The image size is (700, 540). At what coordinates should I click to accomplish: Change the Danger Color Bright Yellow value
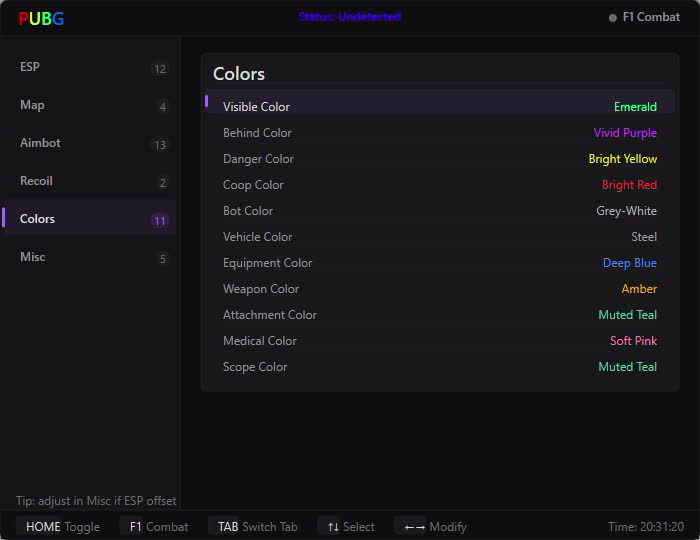[x=622, y=159]
